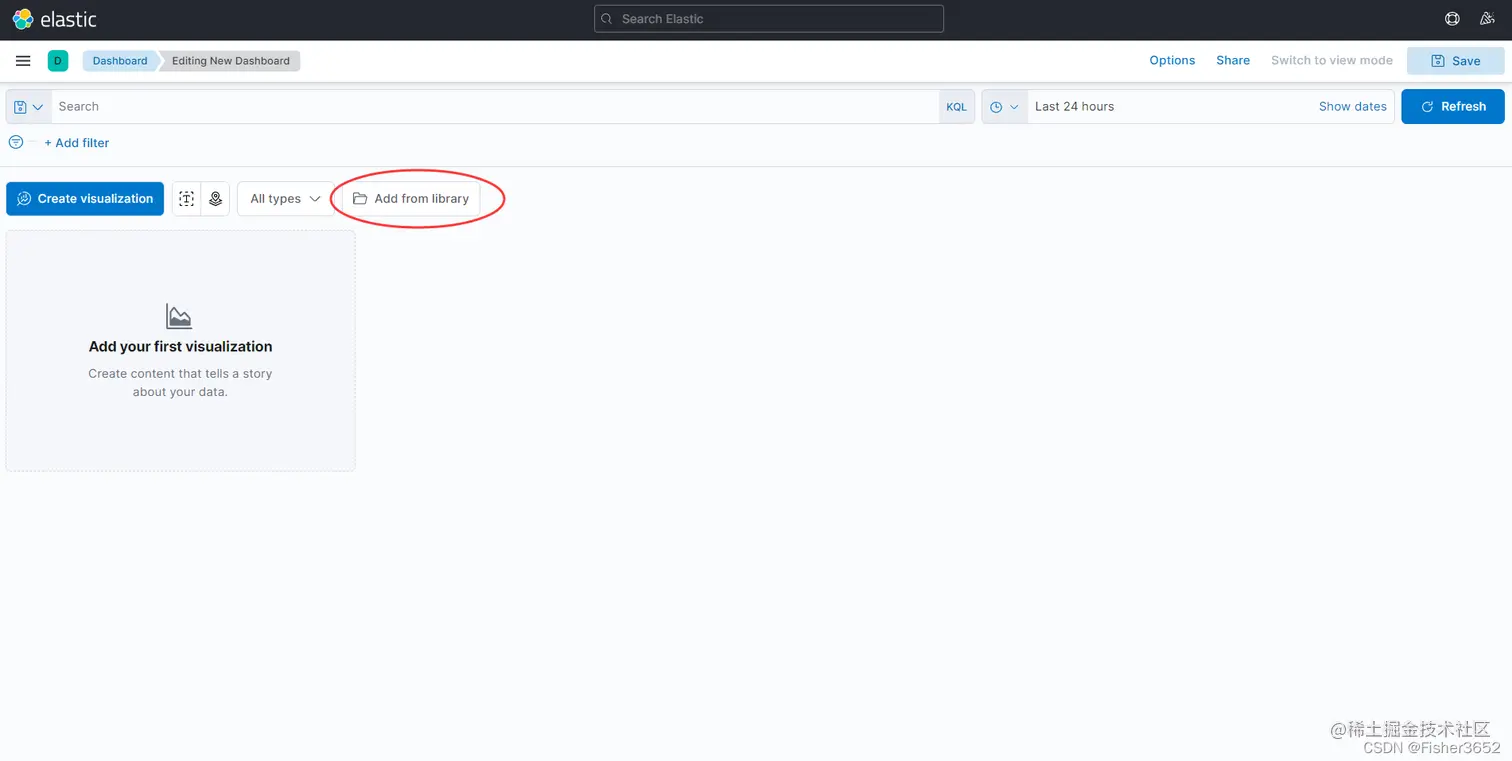Click the Refresh button
This screenshot has width=1512, height=761.
tap(1453, 107)
